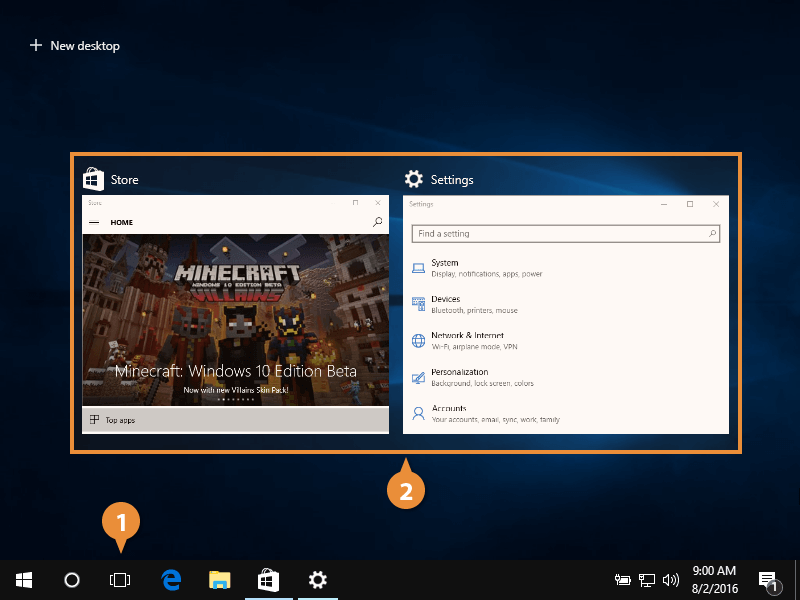800x600 pixels.
Task: Click the network tray icon
Action: click(x=646, y=580)
